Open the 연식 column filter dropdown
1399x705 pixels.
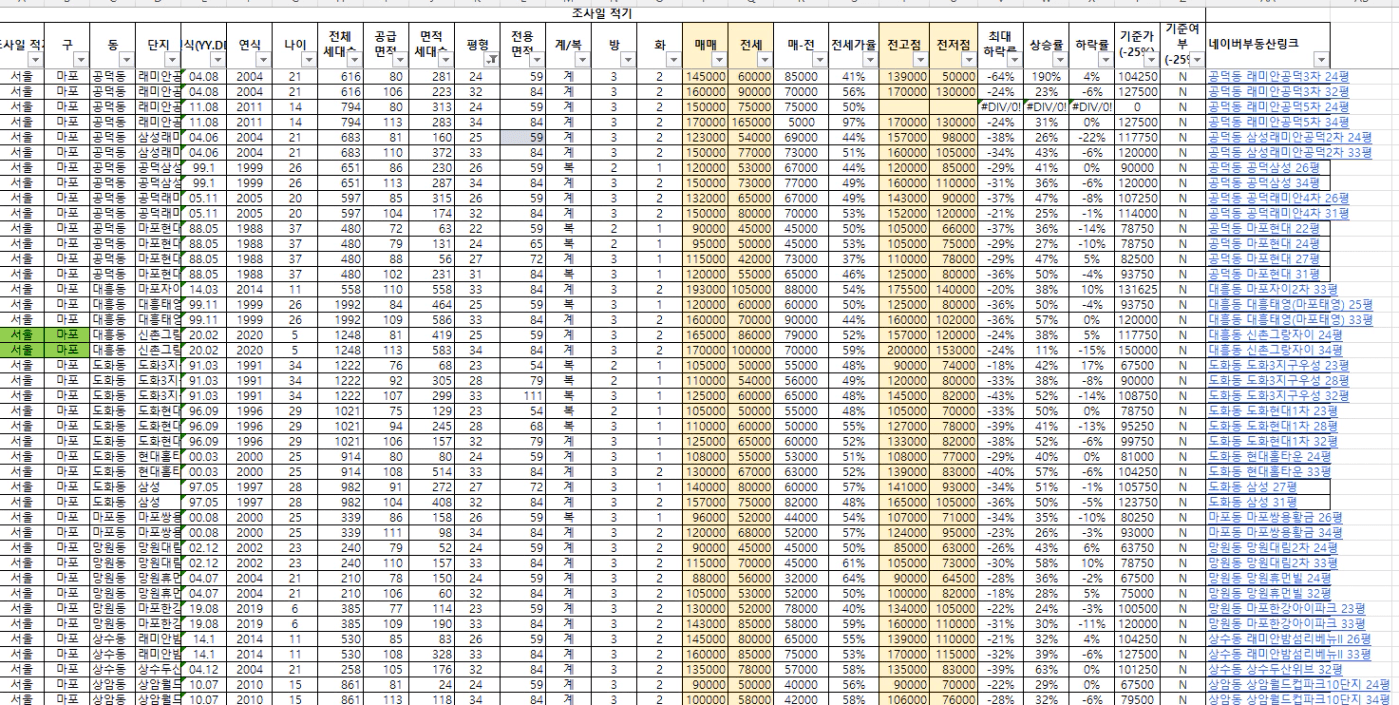[266, 61]
